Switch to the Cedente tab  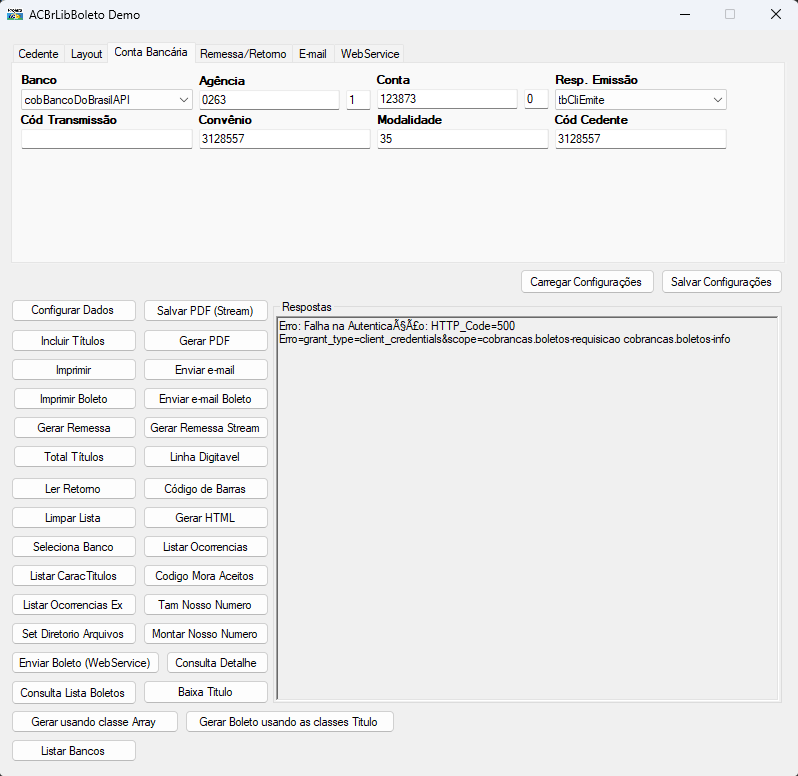click(38, 53)
